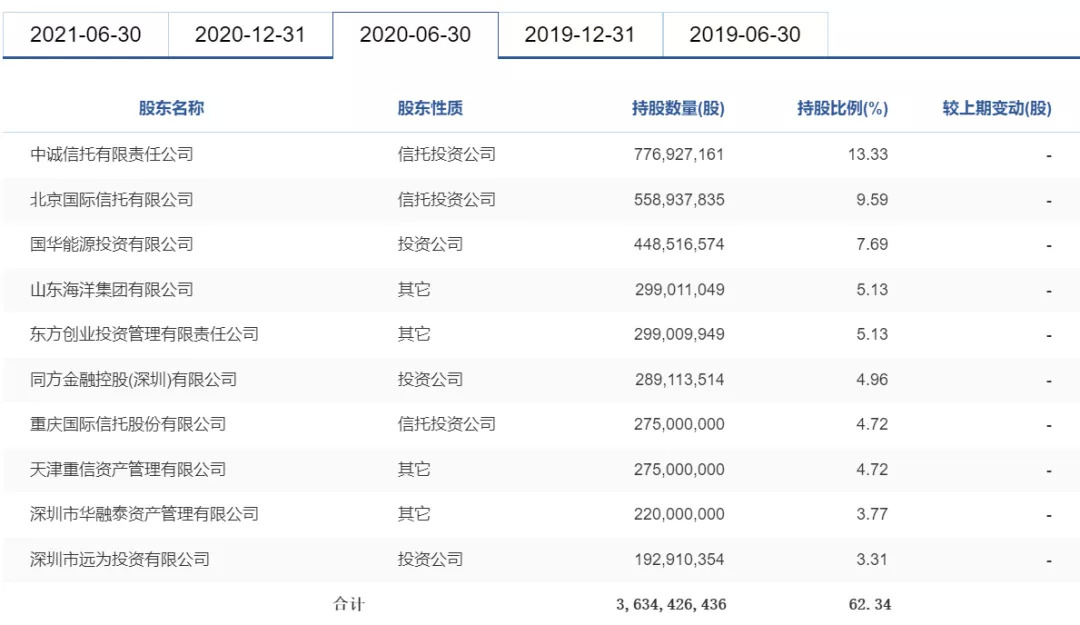Viewport: 1080px width, 625px height.
Task: Click share count 558,937,835
Action: coord(679,200)
